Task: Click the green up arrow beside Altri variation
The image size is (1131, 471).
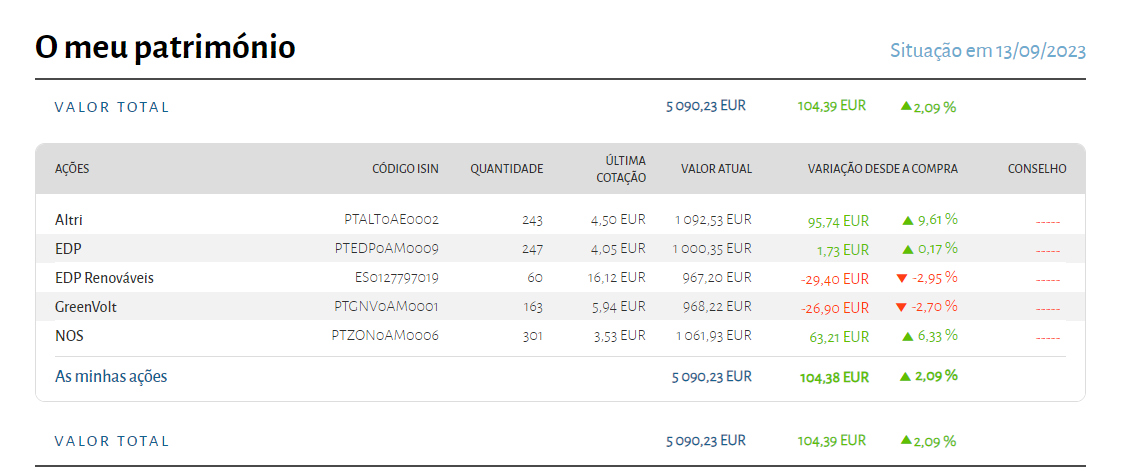Action: pos(907,219)
